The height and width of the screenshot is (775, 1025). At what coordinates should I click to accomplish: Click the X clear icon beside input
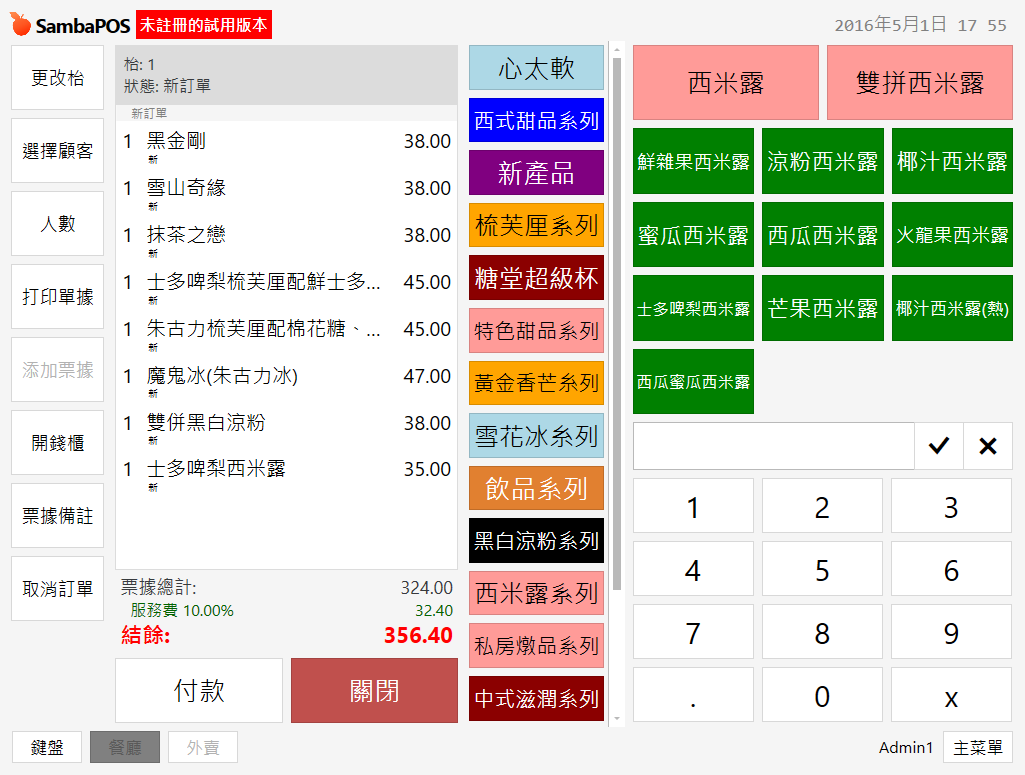[x=988, y=446]
